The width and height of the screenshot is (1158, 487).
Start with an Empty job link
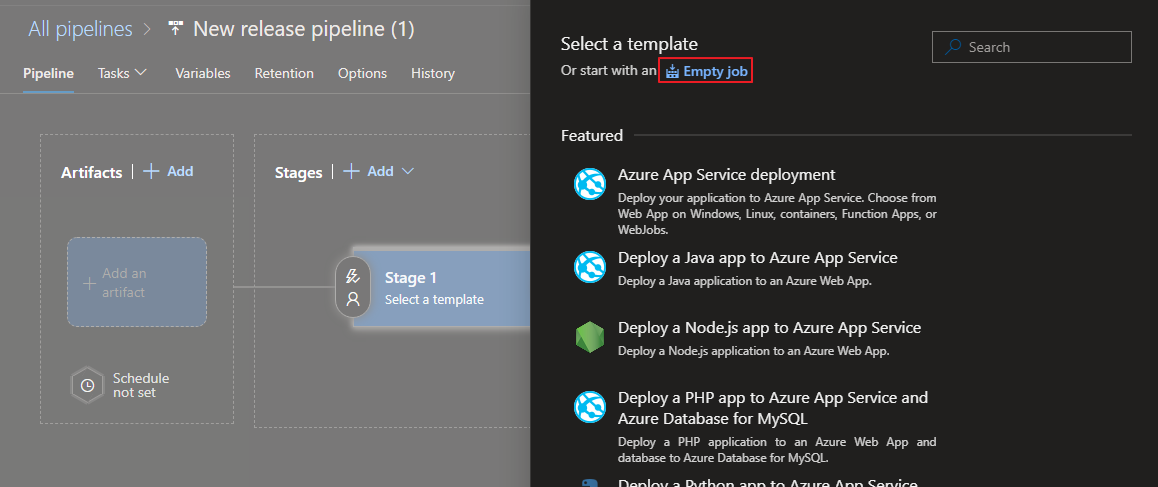tap(706, 71)
